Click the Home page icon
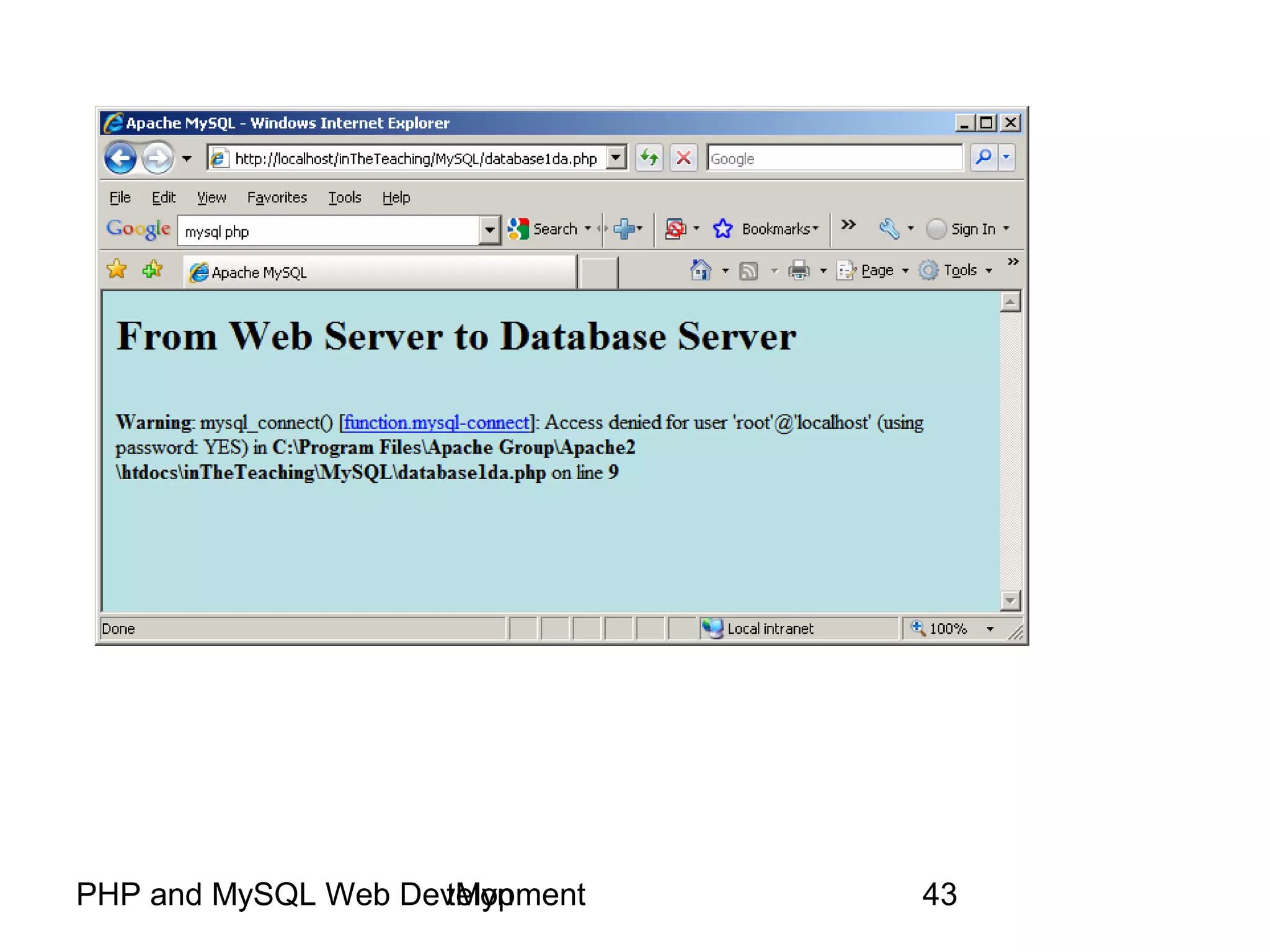The height and width of the screenshot is (952, 1270). click(x=701, y=271)
